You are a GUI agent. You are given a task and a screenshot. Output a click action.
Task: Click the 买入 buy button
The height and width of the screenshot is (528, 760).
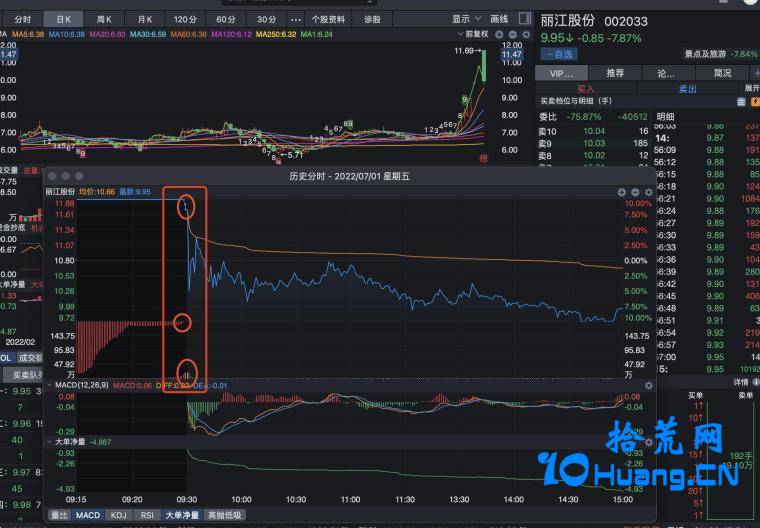click(x=586, y=89)
